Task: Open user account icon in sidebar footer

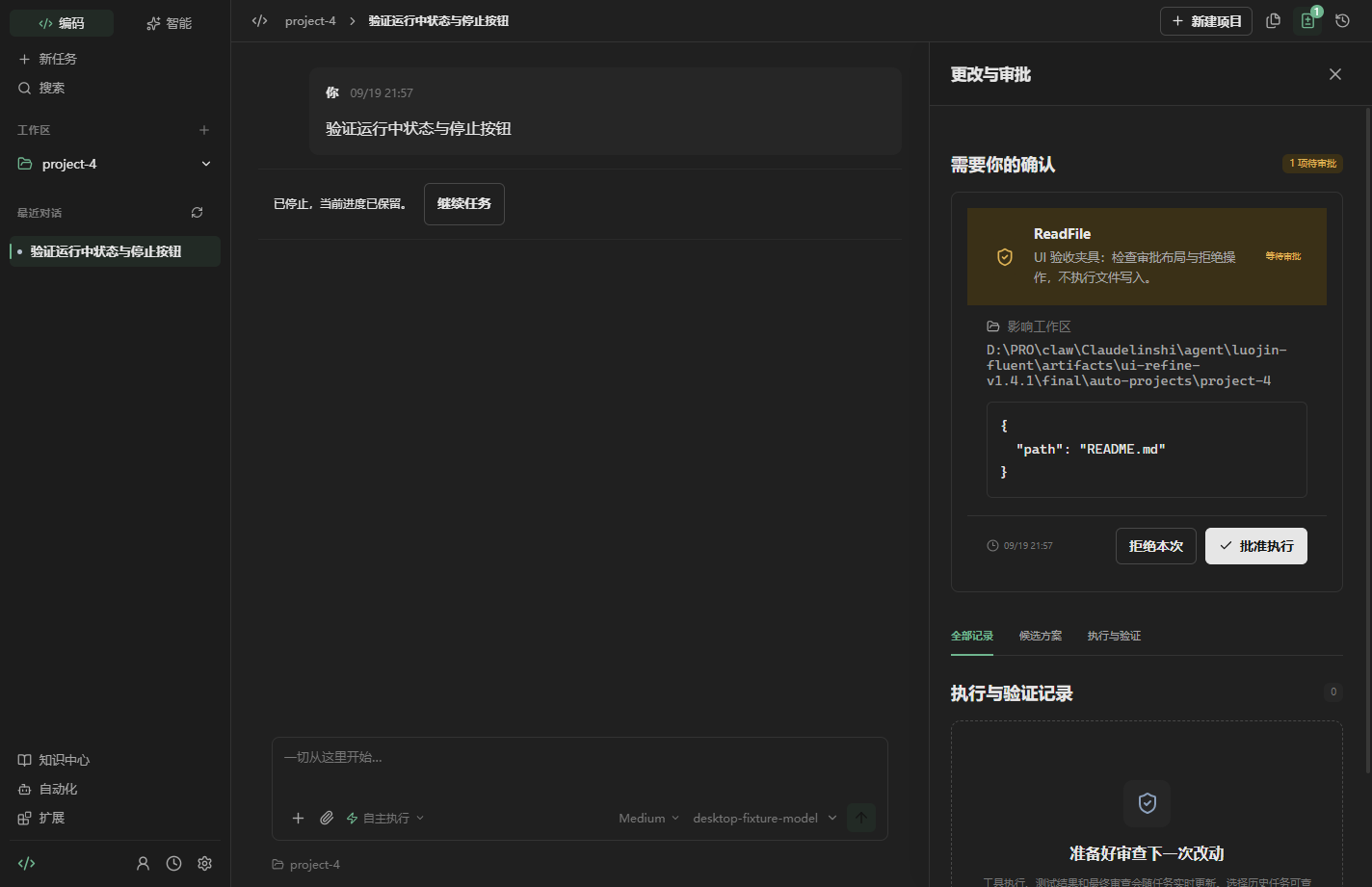Action: click(x=143, y=864)
